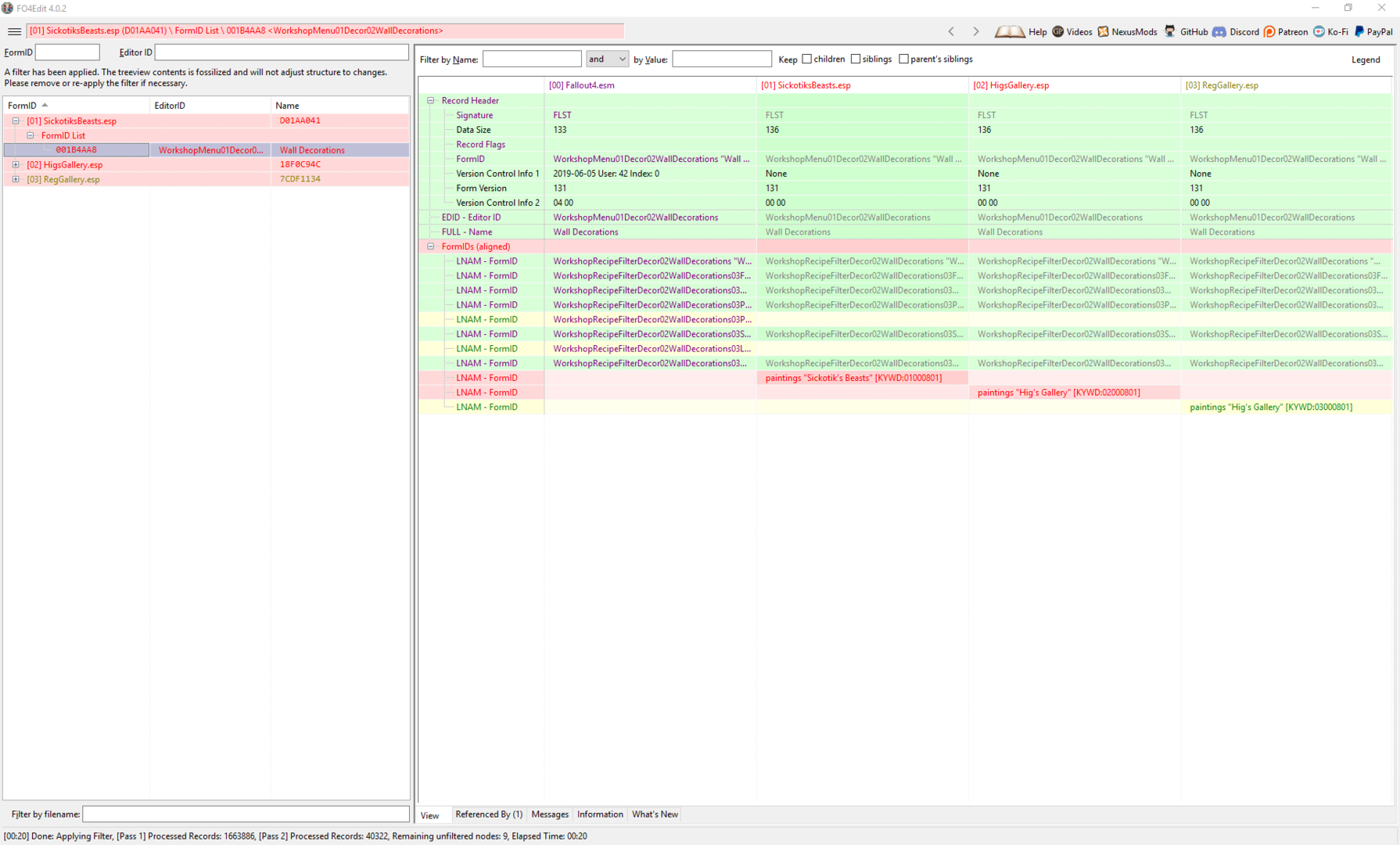The image size is (1400, 845).
Task: Focus the FormID search field
Action: [x=67, y=52]
